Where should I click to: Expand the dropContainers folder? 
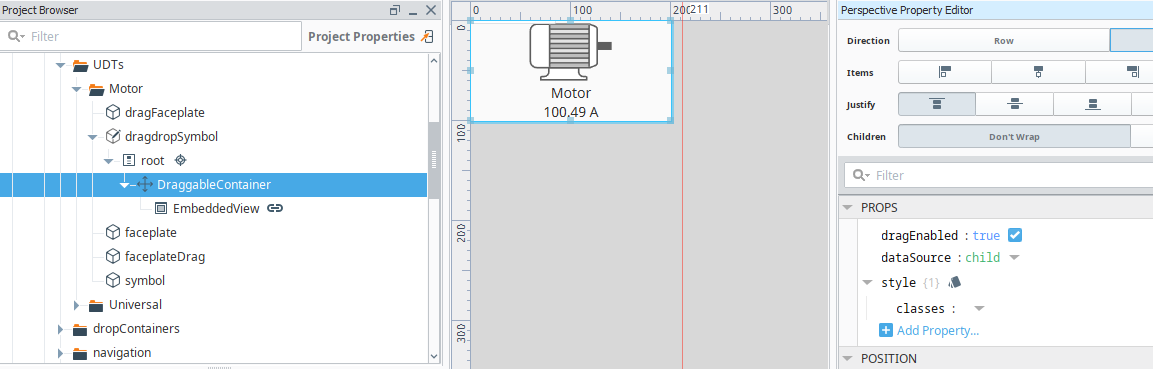click(x=61, y=329)
